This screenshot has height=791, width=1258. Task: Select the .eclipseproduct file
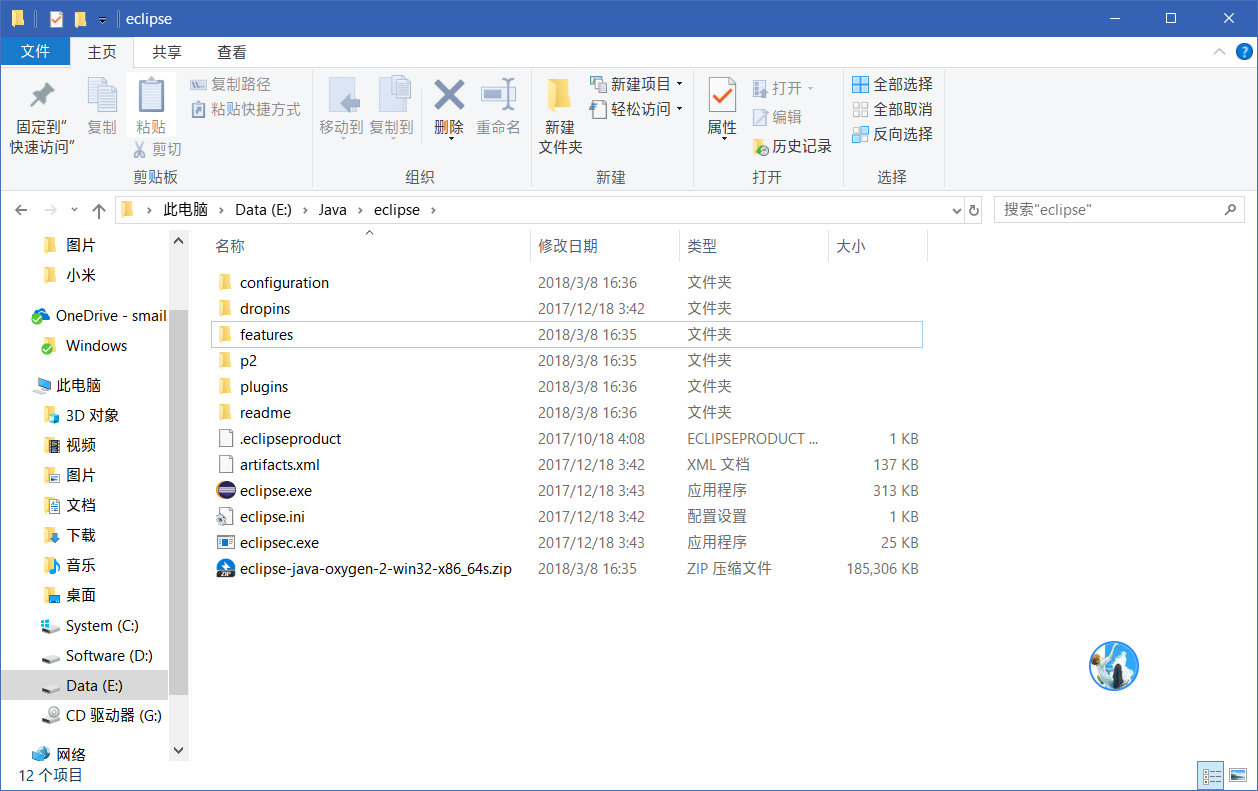567,438
